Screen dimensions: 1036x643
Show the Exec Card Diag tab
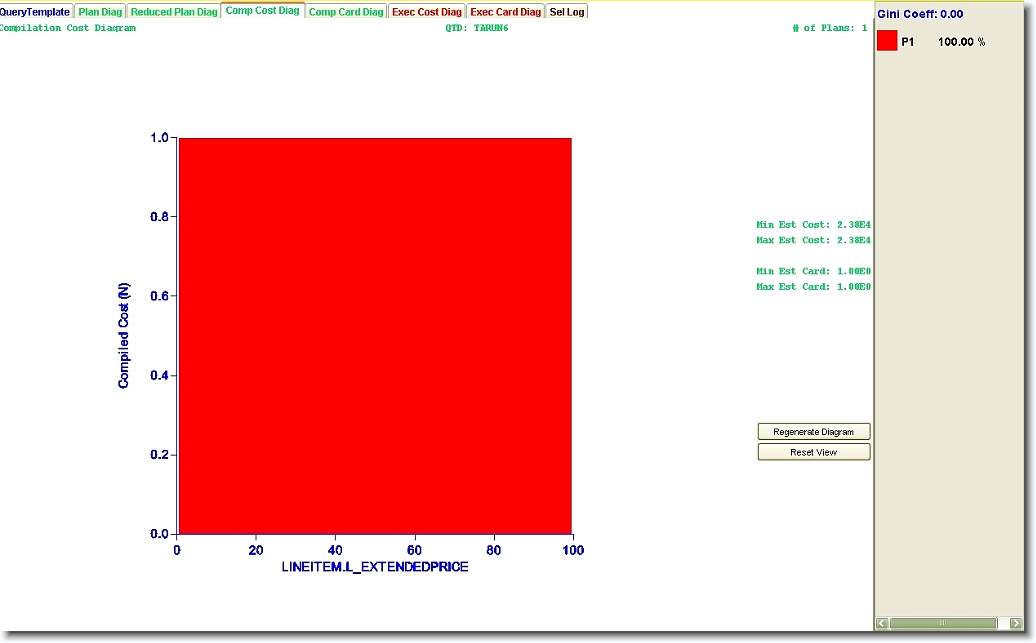coord(505,12)
